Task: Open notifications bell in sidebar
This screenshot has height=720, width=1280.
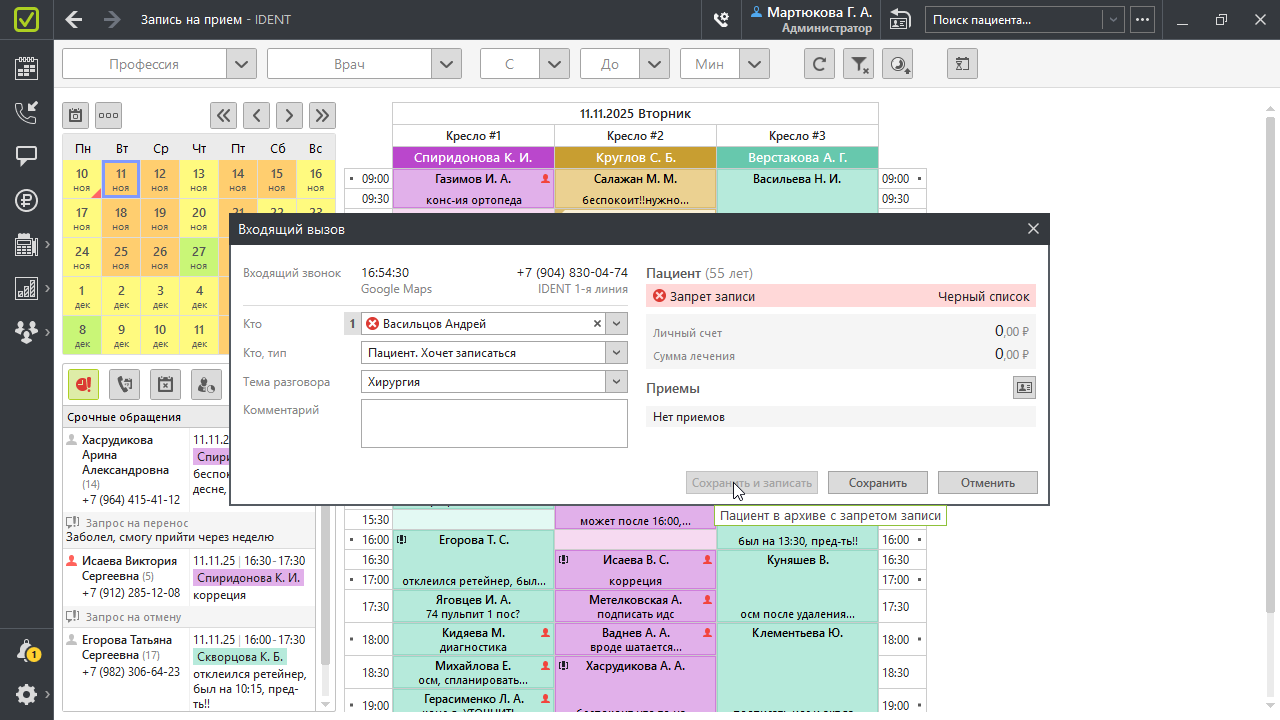Action: click(x=27, y=651)
